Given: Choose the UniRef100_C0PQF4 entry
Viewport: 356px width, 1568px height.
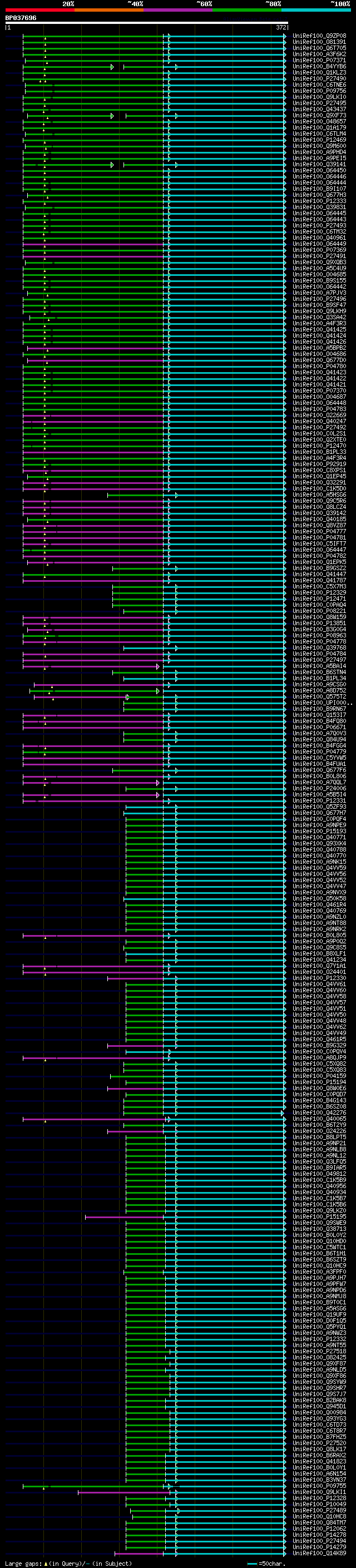Looking at the screenshot, I should (x=319, y=819).
